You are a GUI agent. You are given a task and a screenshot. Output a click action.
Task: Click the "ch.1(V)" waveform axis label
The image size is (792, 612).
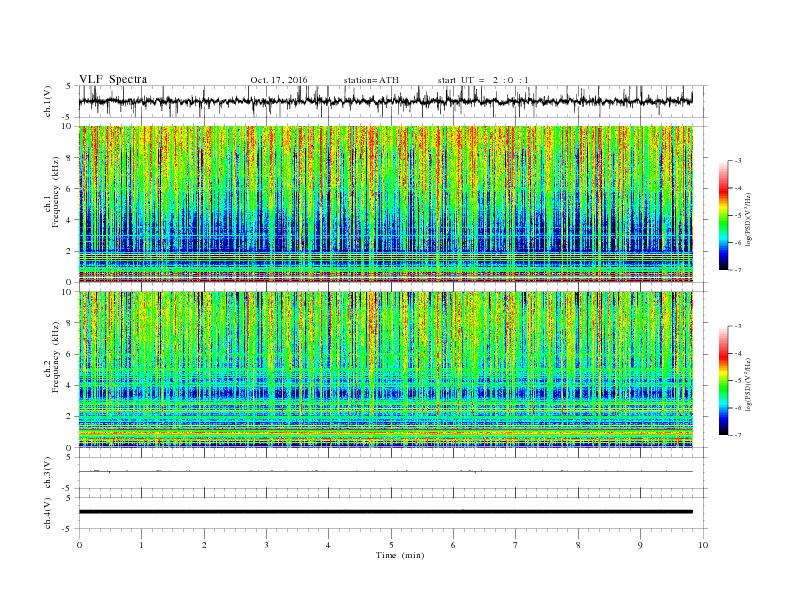coord(48,101)
